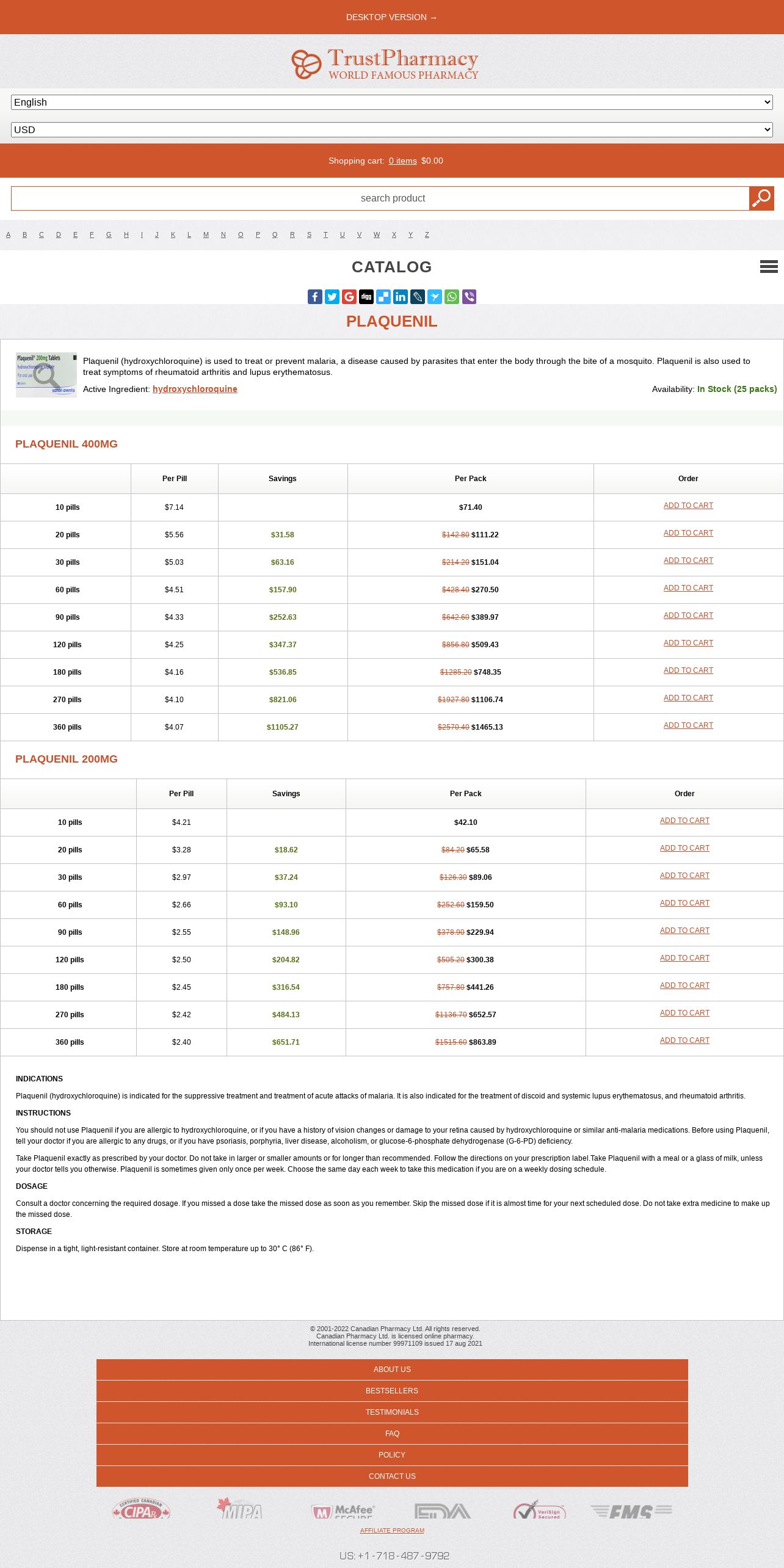Add 20 pills of 200mg to cart
784x1568 pixels.
(684, 848)
